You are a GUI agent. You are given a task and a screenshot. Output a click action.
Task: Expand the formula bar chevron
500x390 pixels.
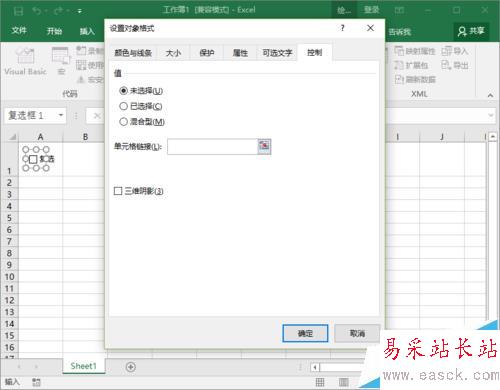coord(491,115)
